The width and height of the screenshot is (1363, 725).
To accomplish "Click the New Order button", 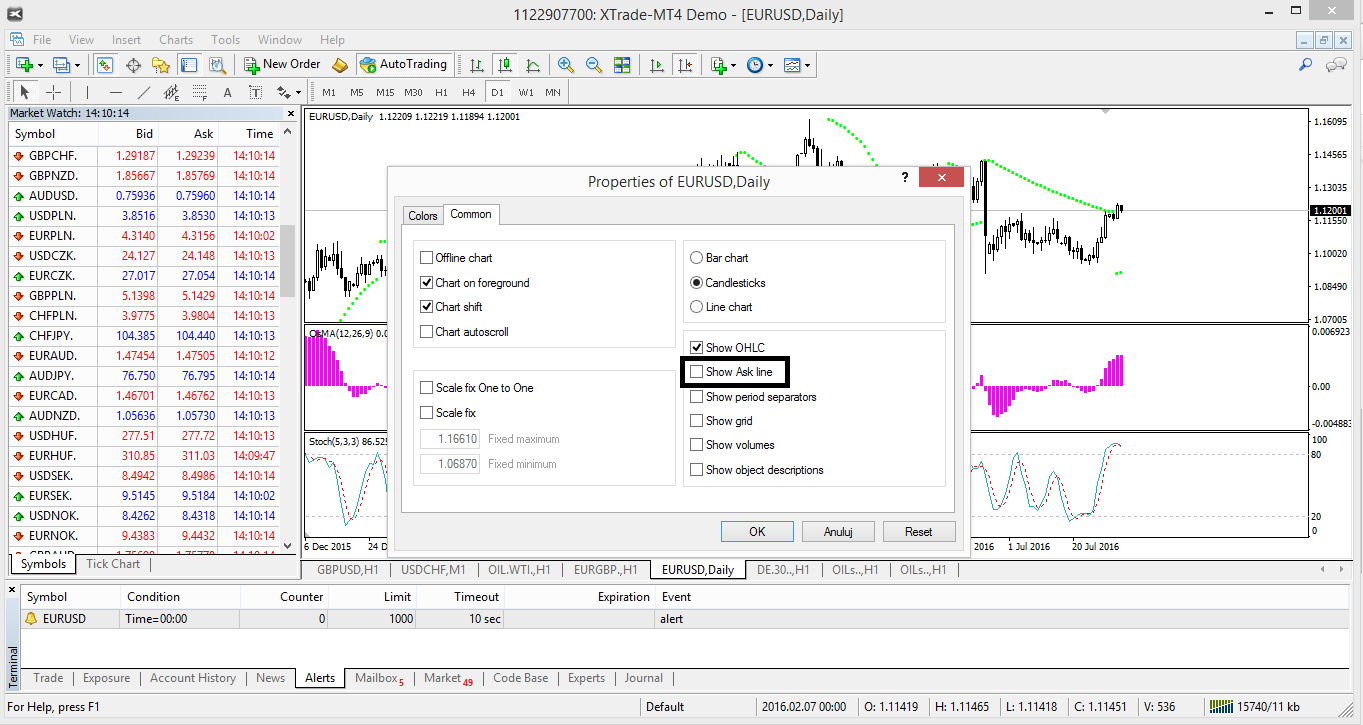I will pos(283,65).
